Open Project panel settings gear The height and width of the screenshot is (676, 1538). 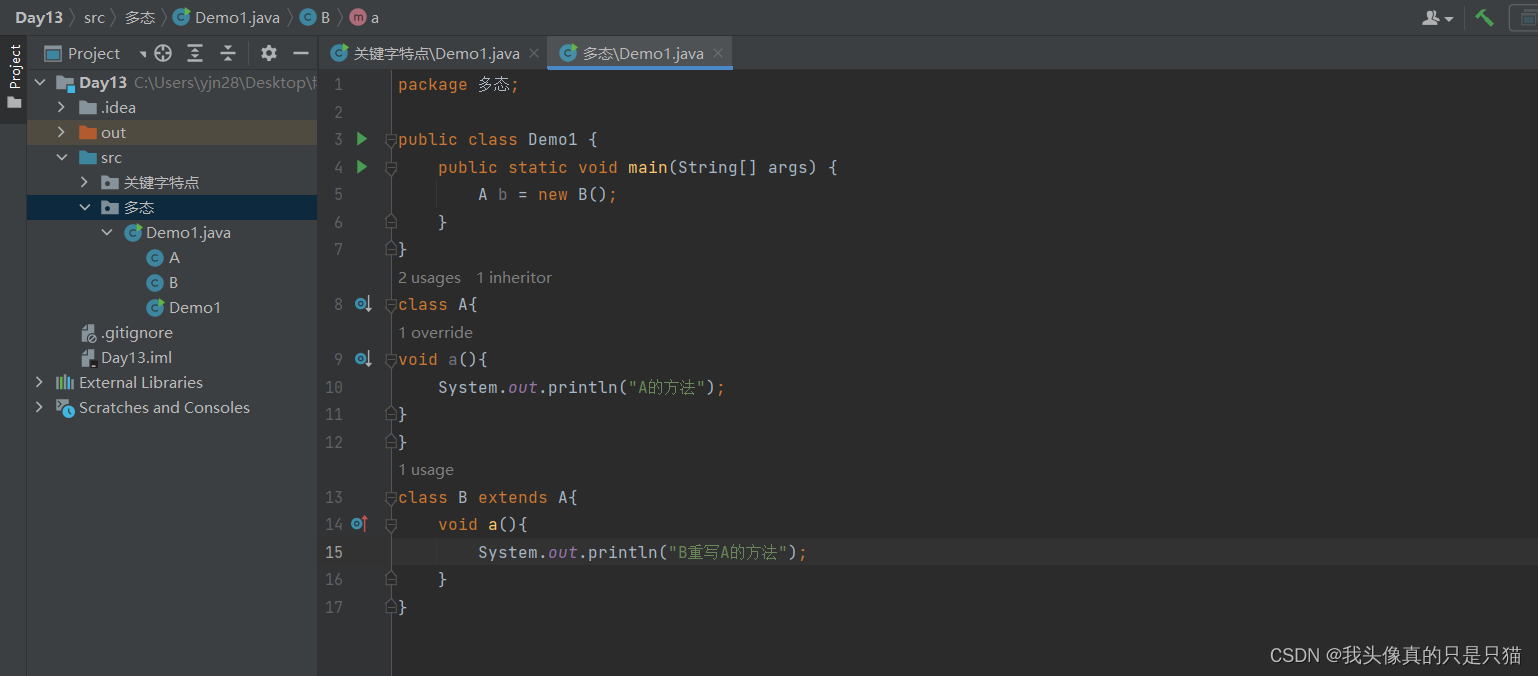269,53
